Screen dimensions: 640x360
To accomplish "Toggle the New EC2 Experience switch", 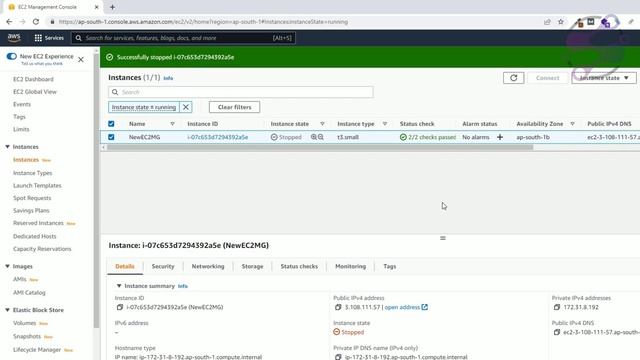I will click(x=11, y=56).
